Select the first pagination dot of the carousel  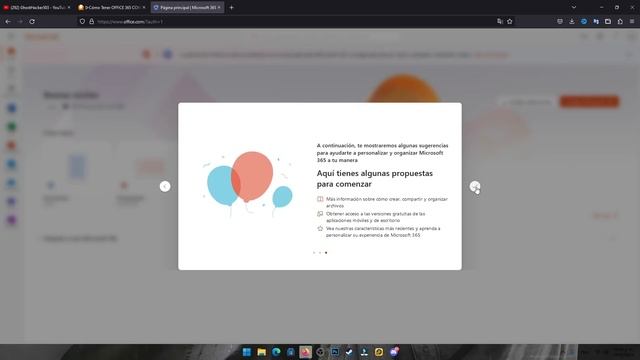[314, 253]
